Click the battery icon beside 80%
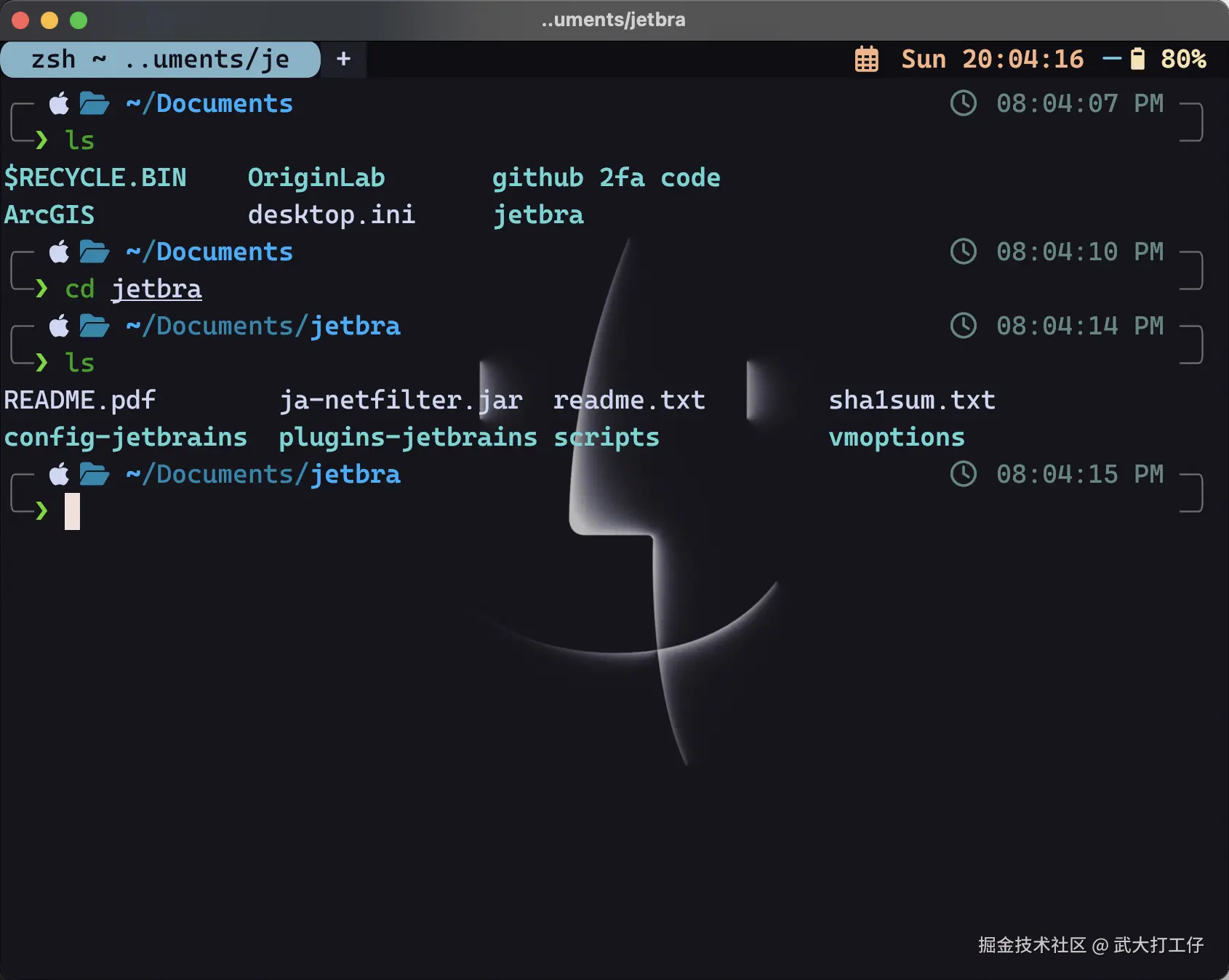 1137,59
